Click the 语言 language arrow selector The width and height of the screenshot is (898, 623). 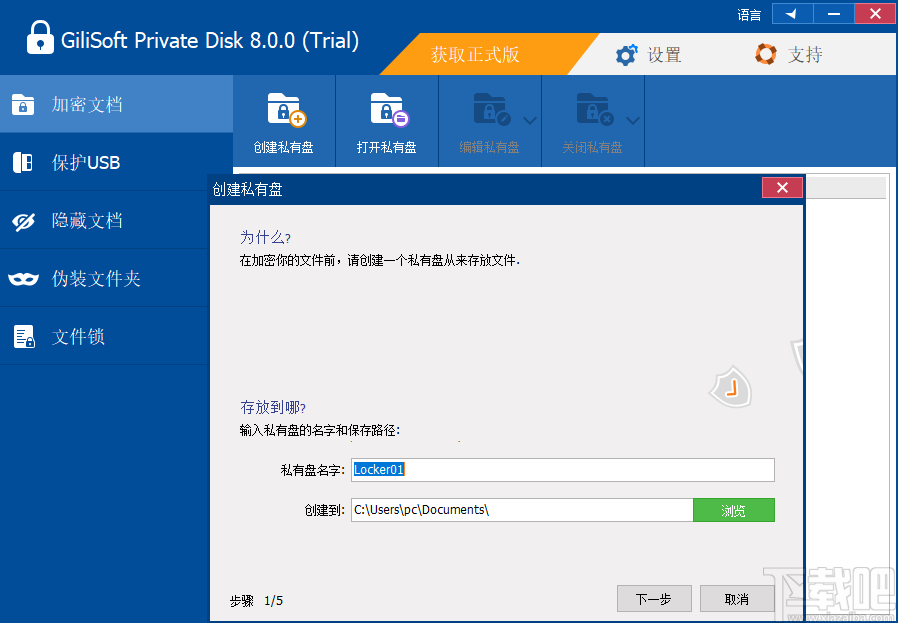pyautogui.click(x=793, y=14)
